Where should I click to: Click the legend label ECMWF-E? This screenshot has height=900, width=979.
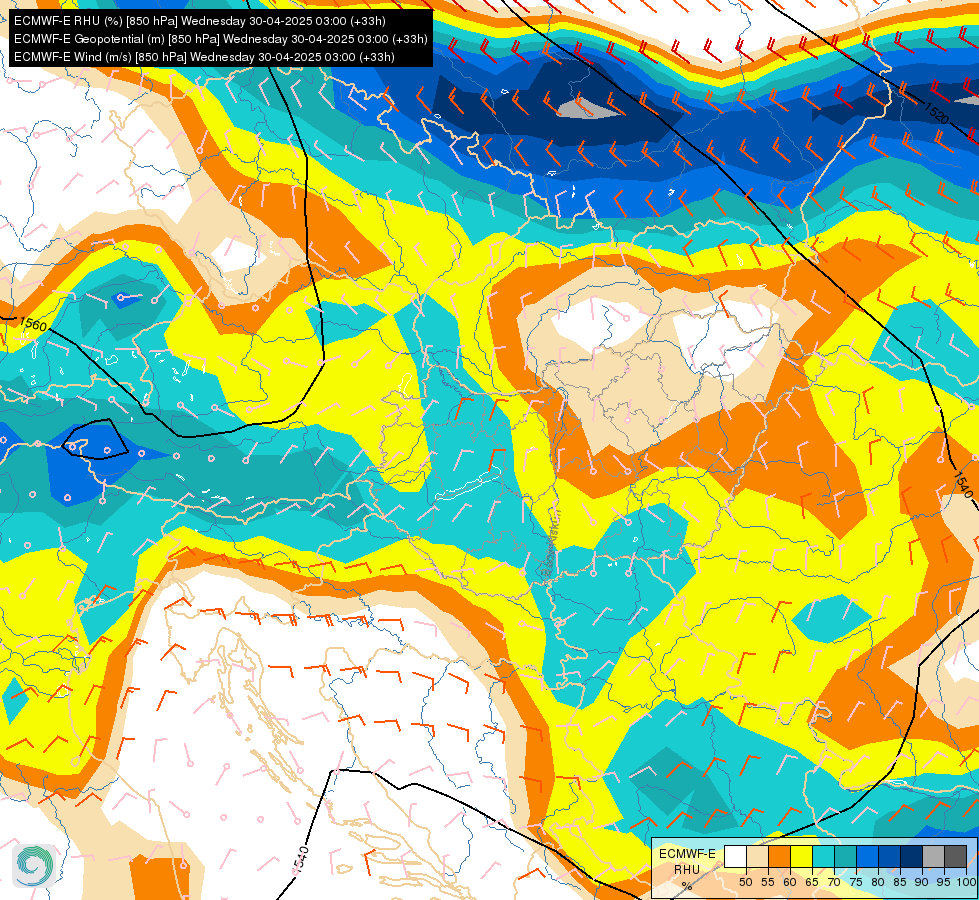[687, 854]
